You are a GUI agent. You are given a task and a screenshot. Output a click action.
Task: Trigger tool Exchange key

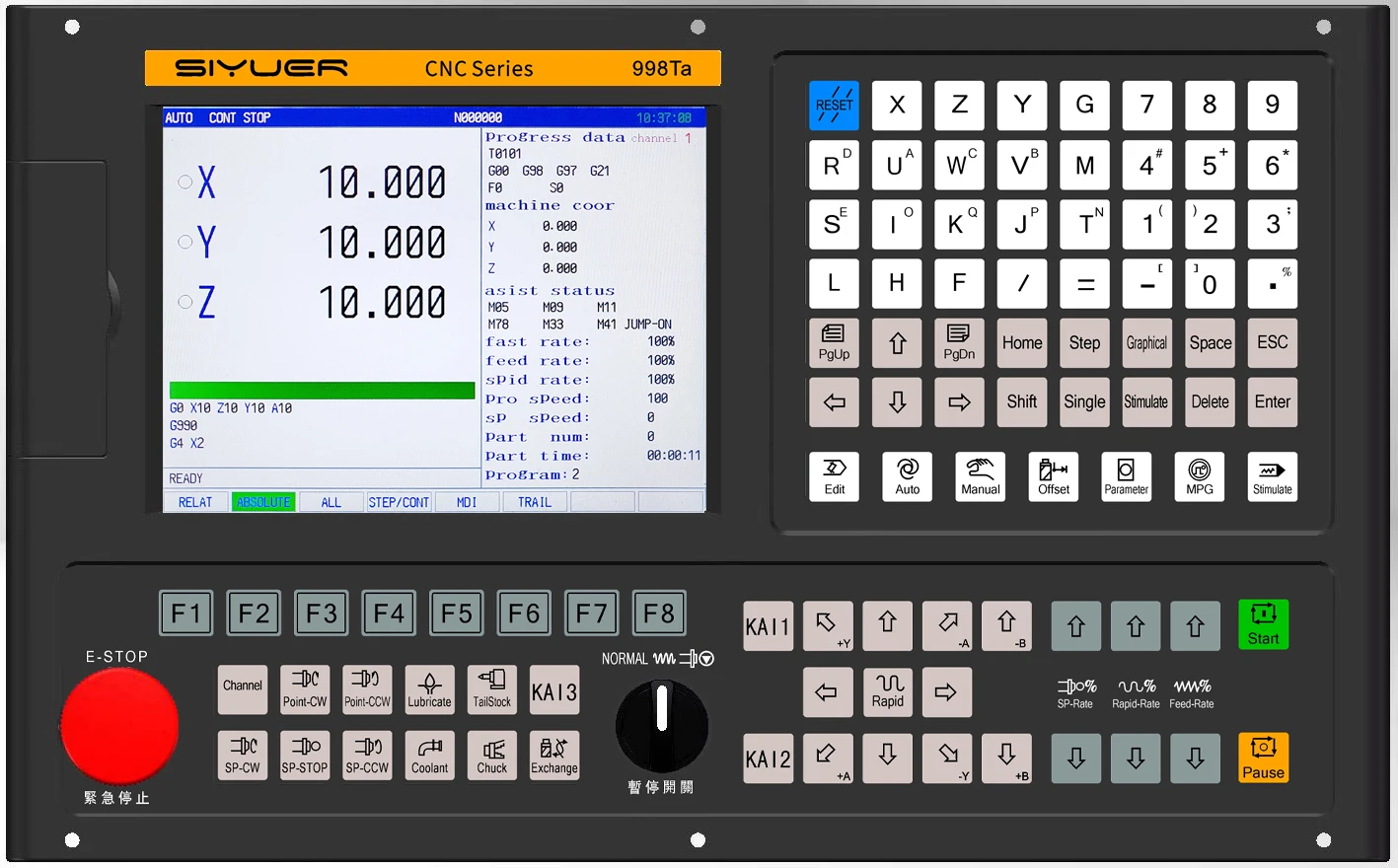click(554, 756)
